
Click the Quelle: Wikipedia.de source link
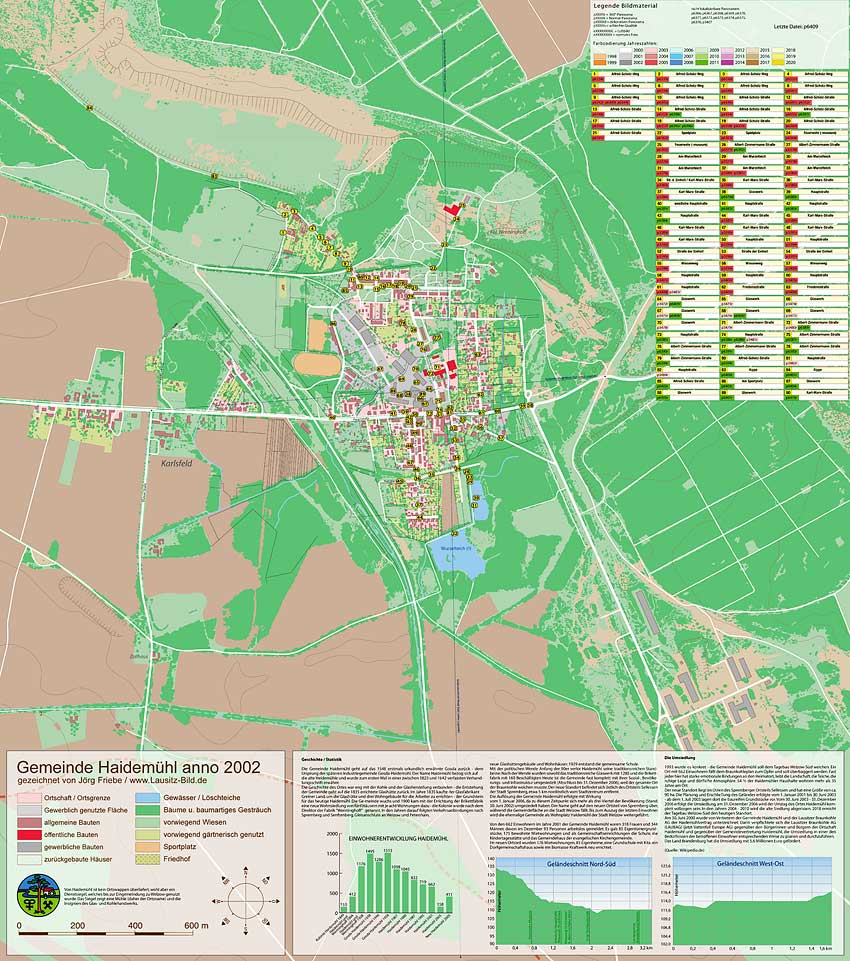[x=683, y=850]
